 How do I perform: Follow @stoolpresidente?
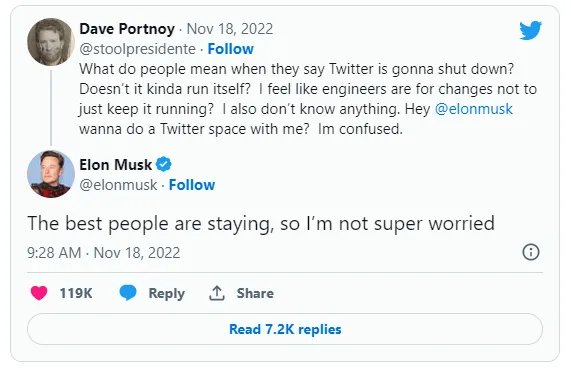231,49
